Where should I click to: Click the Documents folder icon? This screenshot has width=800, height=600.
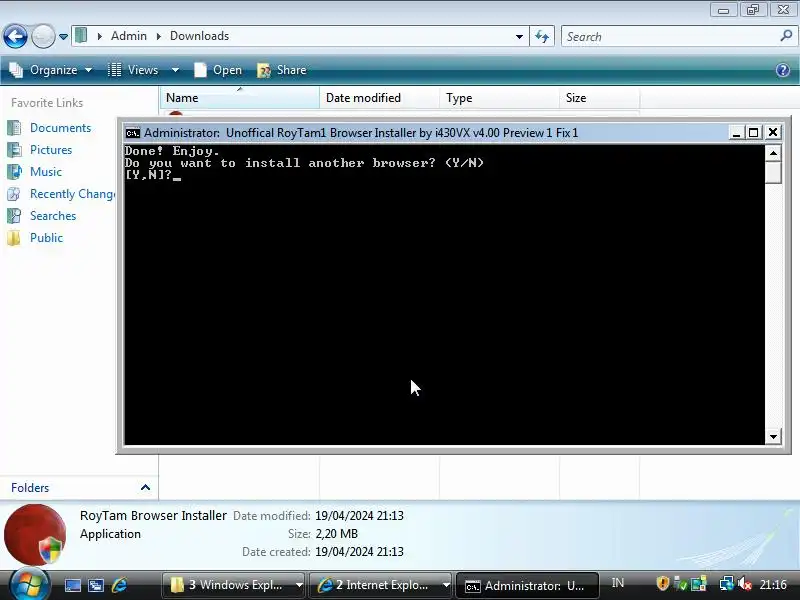14,128
